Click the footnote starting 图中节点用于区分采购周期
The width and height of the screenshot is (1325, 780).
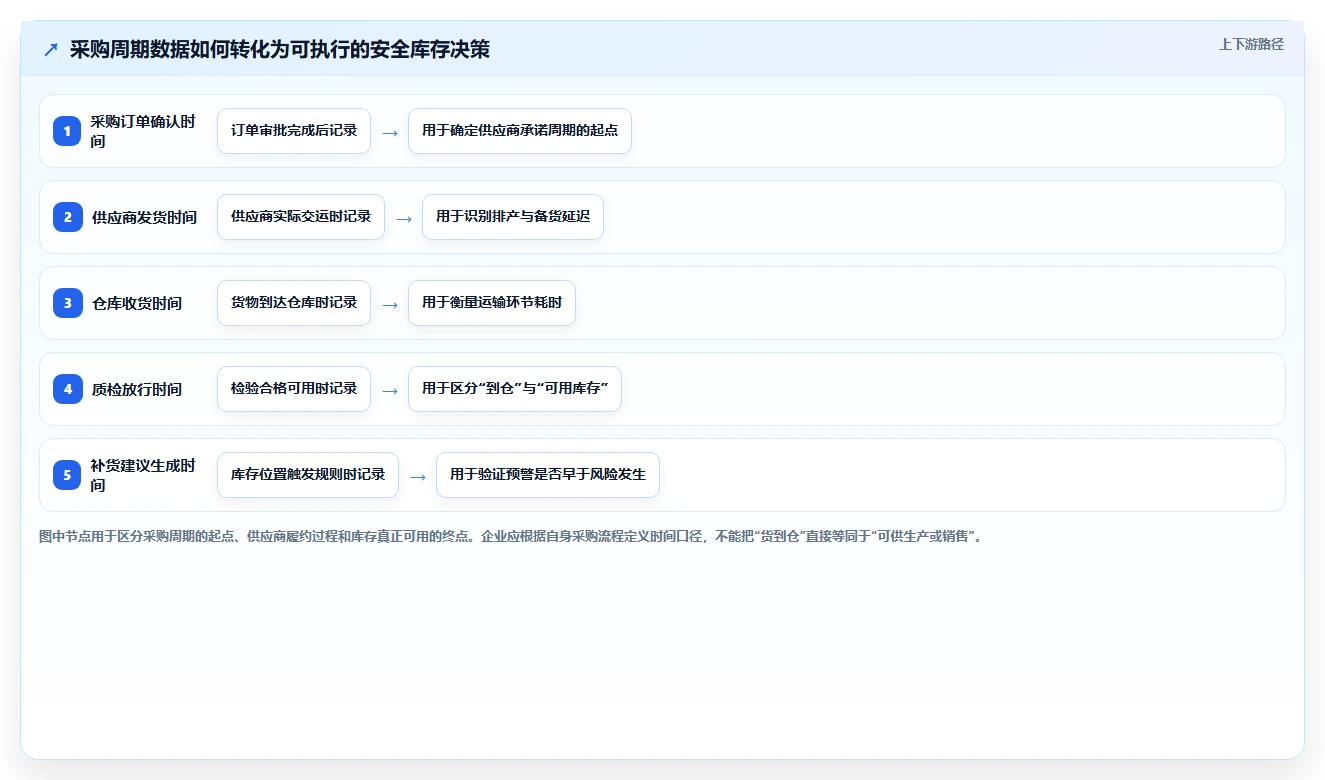(x=512, y=537)
